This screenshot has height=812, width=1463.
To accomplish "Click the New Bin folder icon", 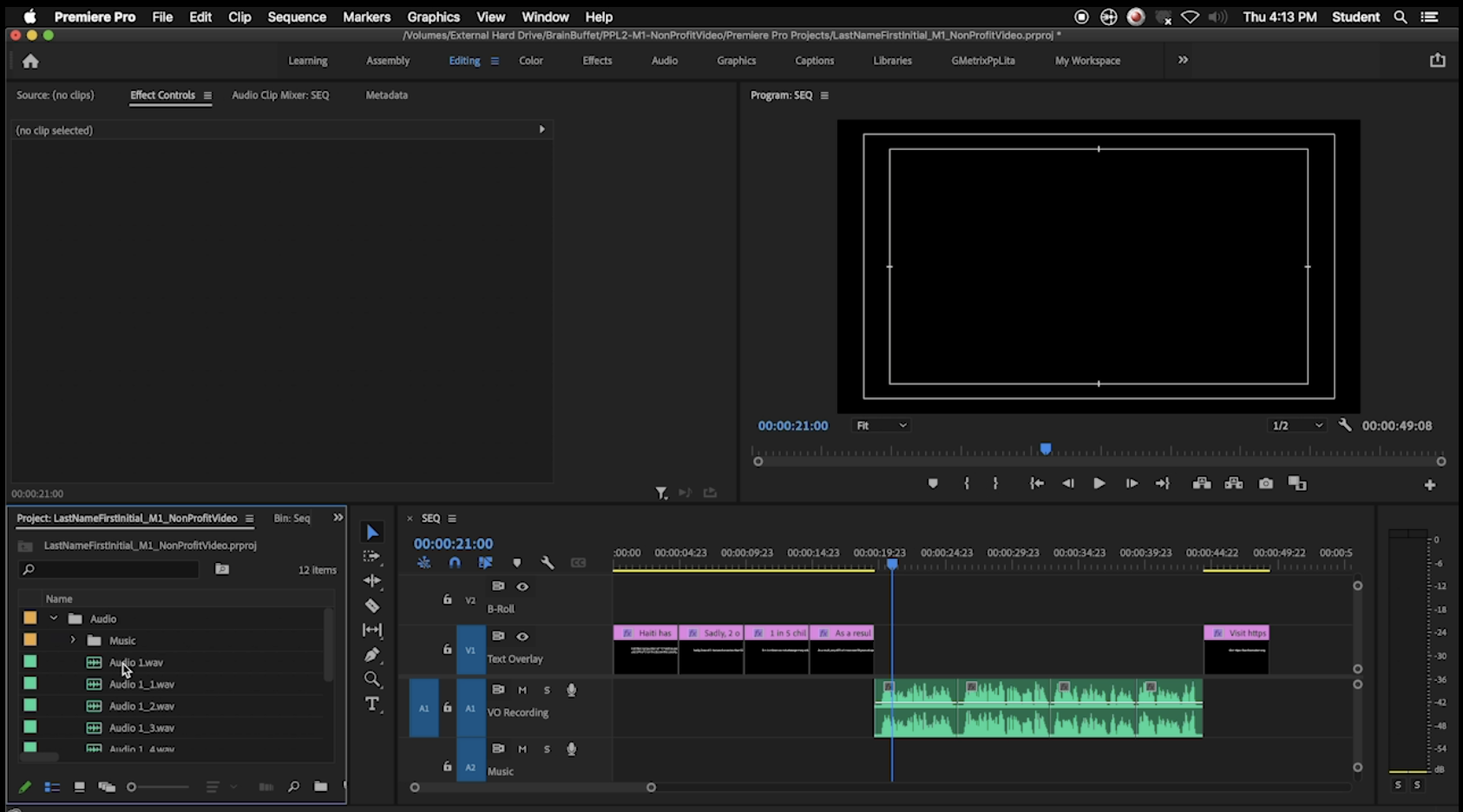I will (320, 787).
